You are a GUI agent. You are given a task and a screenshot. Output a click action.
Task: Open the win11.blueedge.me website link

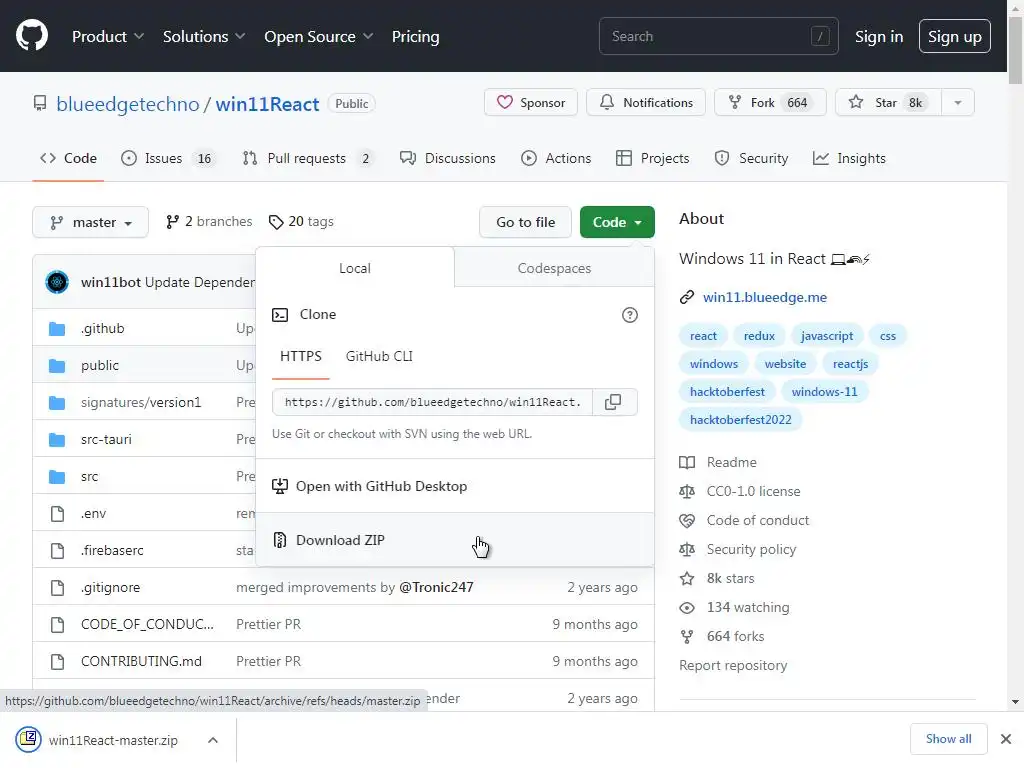pyautogui.click(x=765, y=297)
